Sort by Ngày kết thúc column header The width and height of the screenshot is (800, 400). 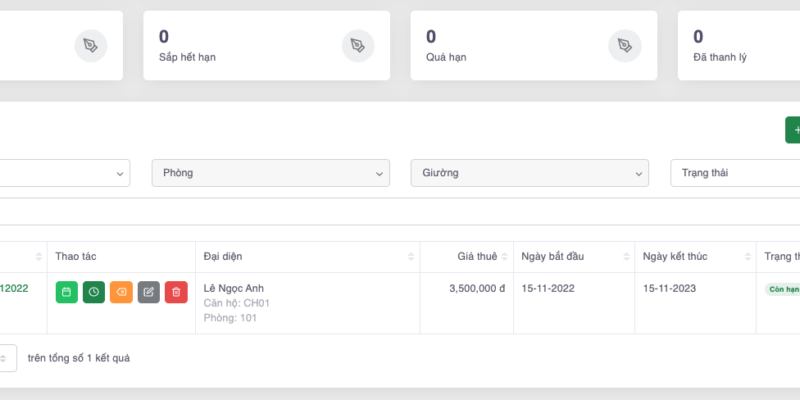(x=693, y=256)
